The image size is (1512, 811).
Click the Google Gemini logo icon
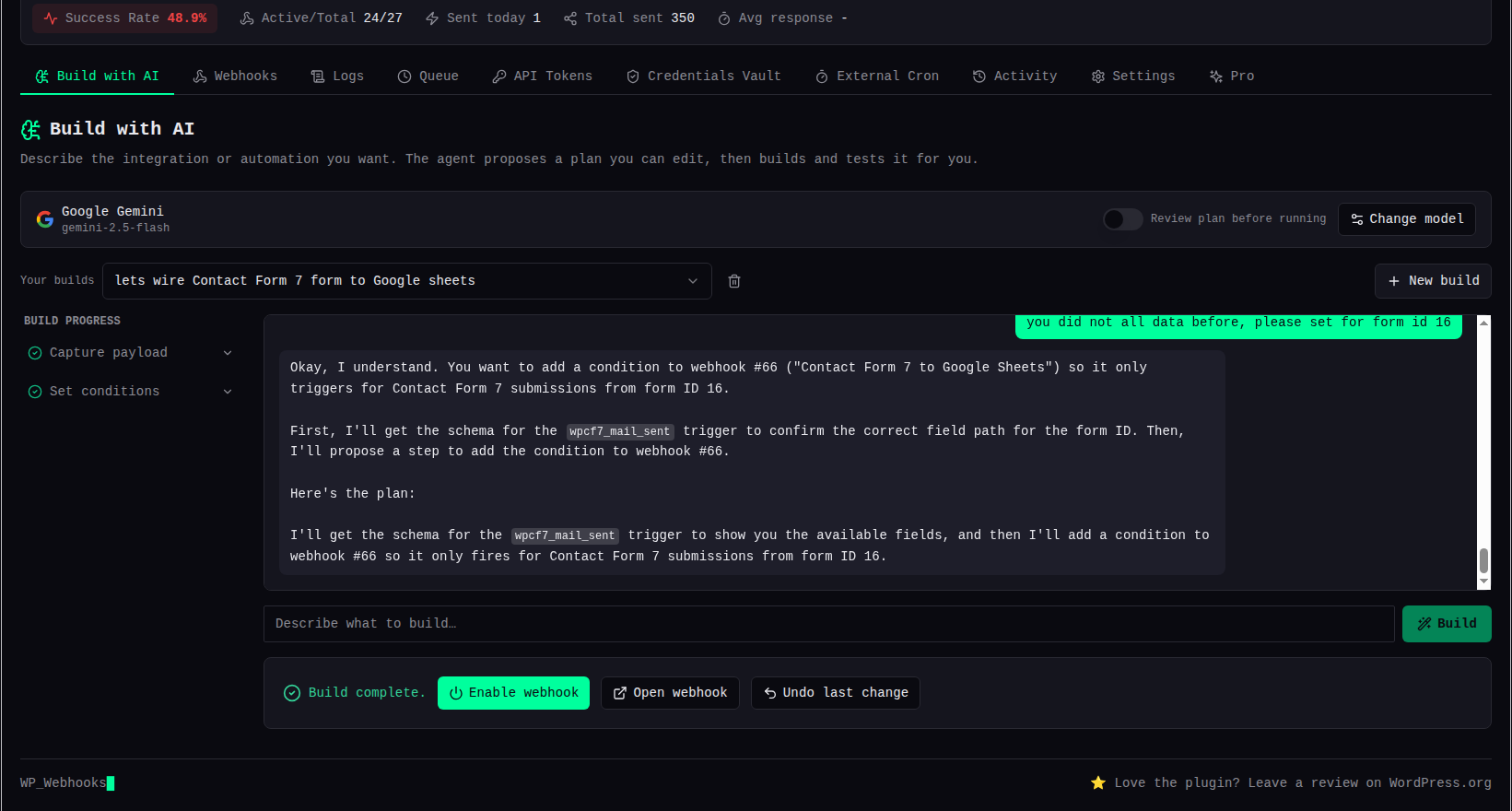point(44,219)
